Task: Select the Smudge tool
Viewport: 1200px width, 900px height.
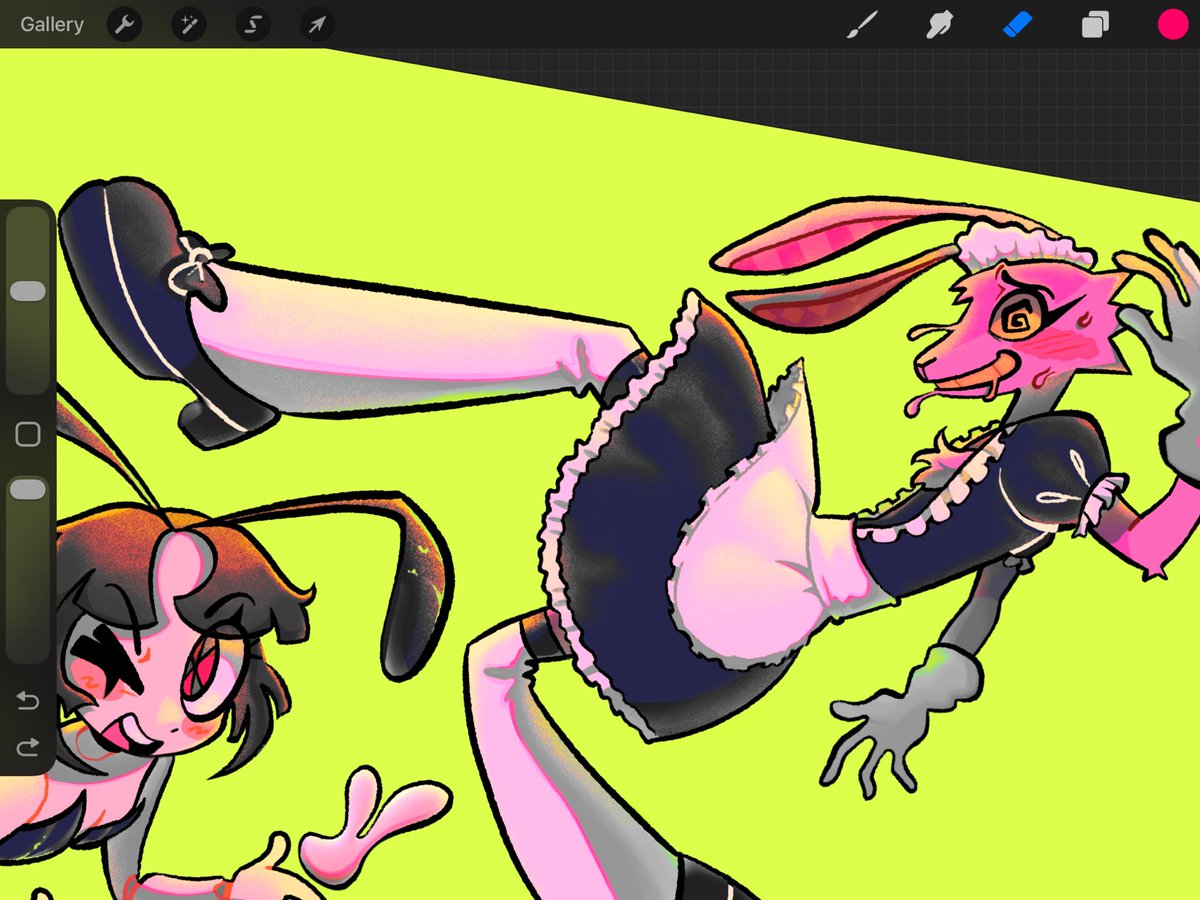Action: (x=938, y=25)
